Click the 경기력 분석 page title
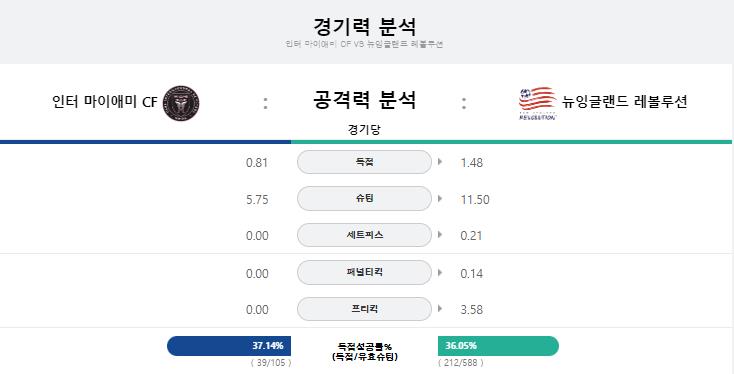734x374 pixels. (x=364, y=26)
